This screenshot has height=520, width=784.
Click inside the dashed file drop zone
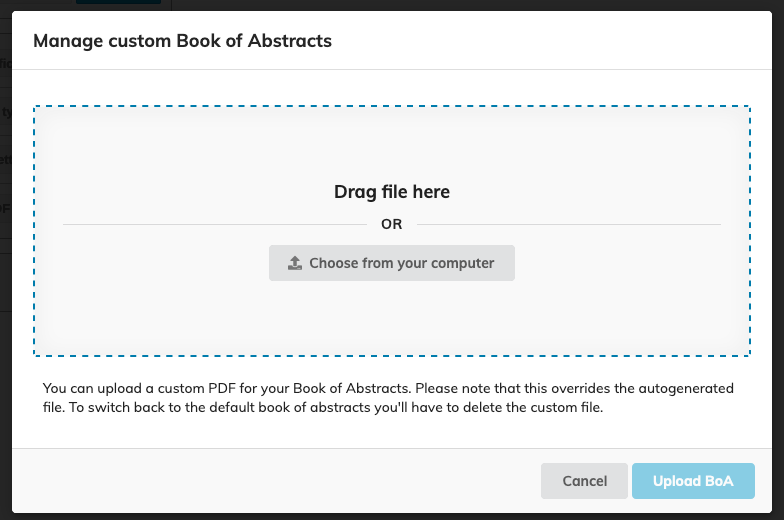(x=392, y=145)
